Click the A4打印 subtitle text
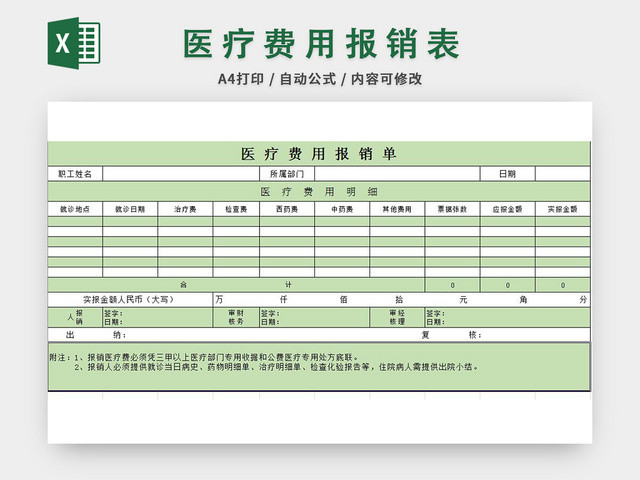Image resolution: width=640 pixels, height=480 pixels. point(241,79)
